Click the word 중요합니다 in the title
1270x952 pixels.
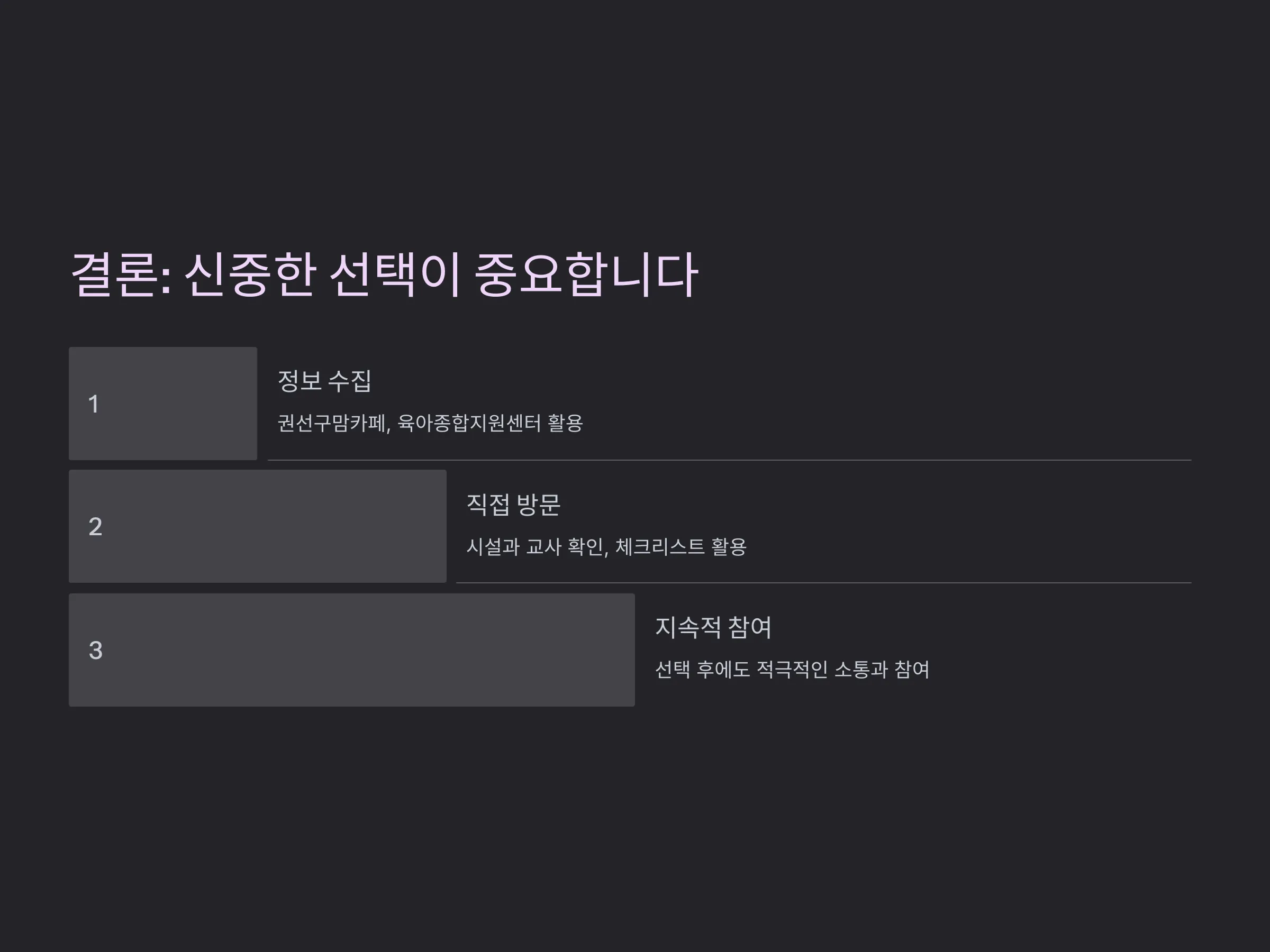(x=587, y=275)
